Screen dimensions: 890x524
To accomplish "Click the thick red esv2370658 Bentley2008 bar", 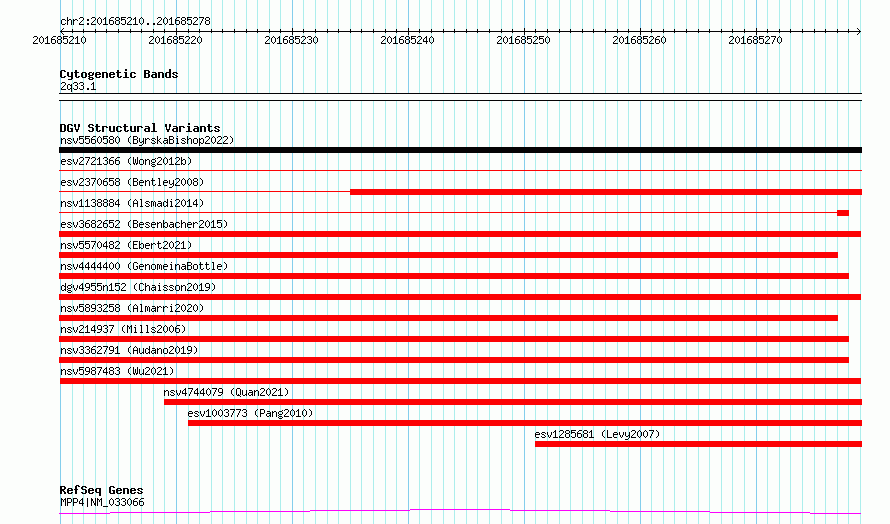I will pos(606,192).
